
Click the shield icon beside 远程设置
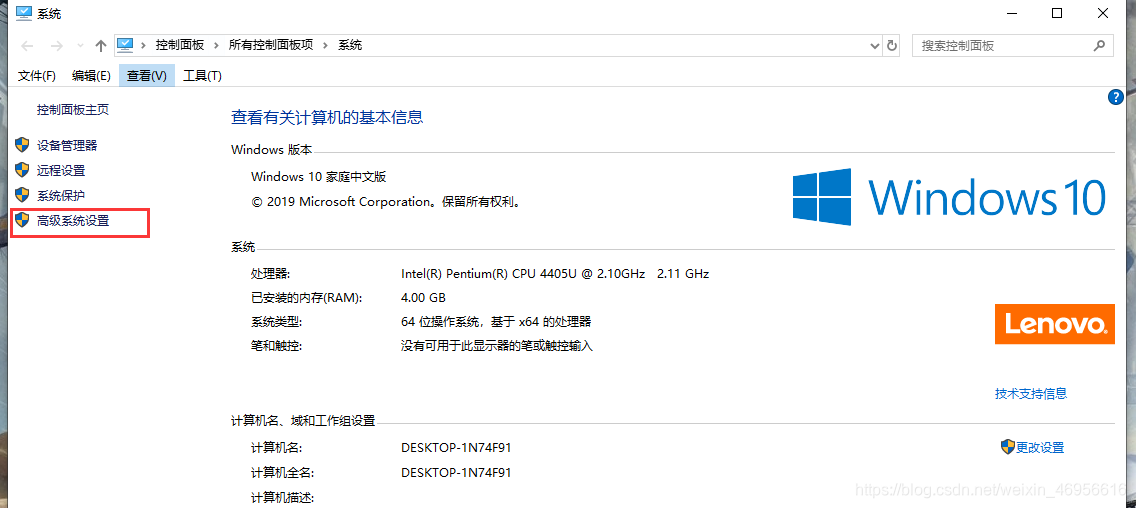click(22, 171)
